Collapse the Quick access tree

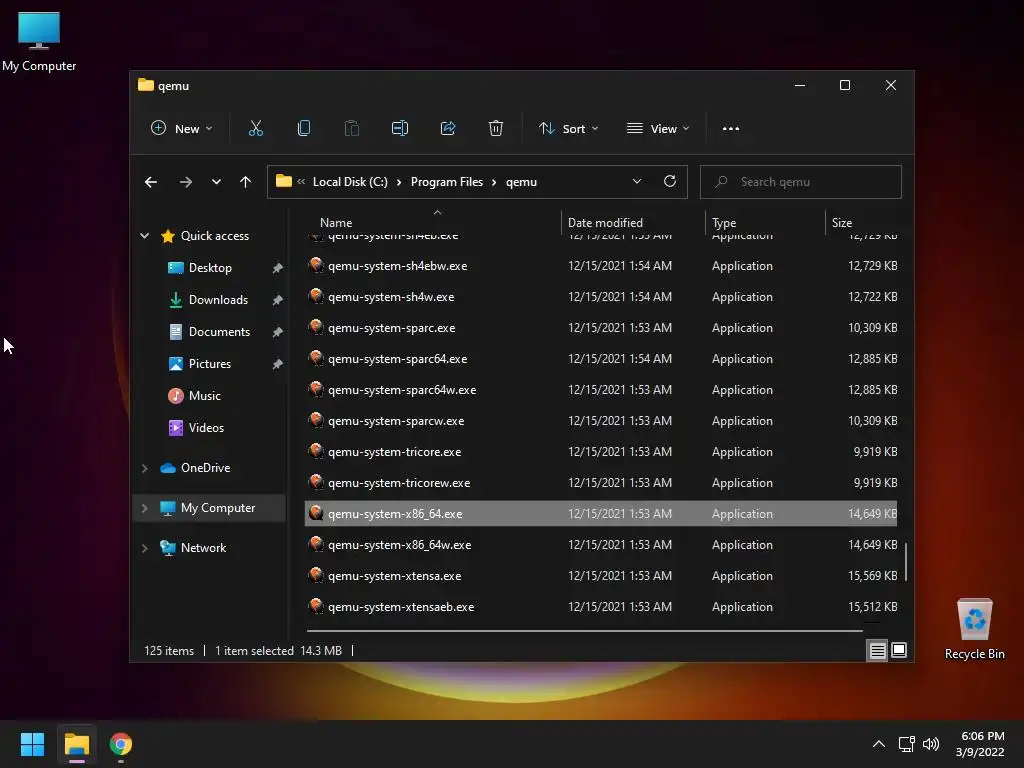point(144,236)
